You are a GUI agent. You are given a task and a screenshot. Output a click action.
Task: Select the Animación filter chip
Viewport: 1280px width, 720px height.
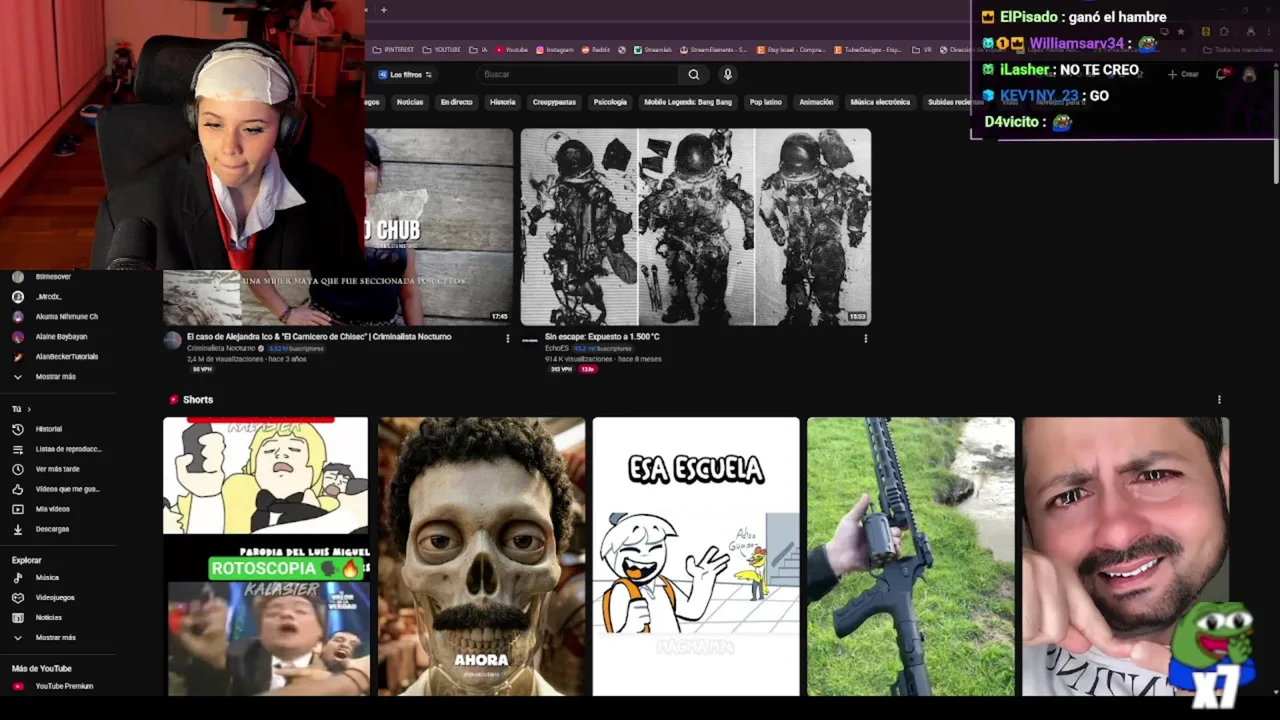pyautogui.click(x=816, y=102)
